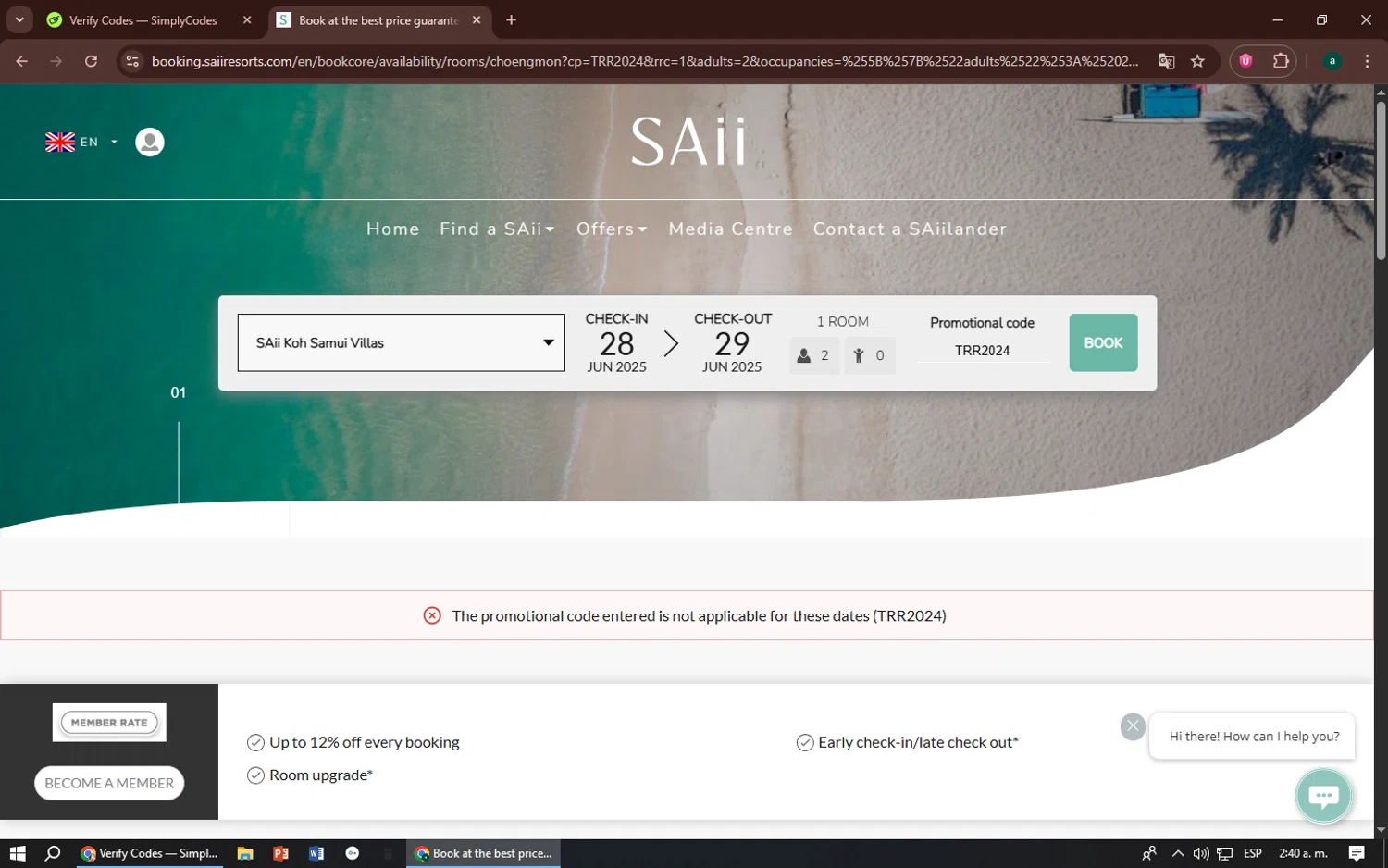
Task: Click the ESP input language indicator
Action: 1253,853
